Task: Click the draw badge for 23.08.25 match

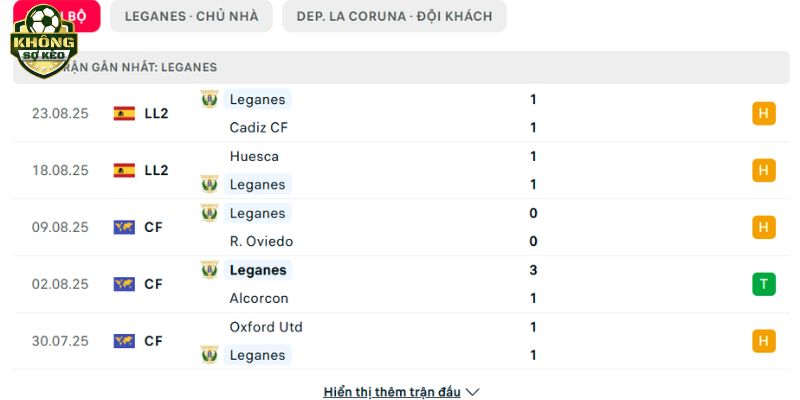Action: (x=763, y=113)
